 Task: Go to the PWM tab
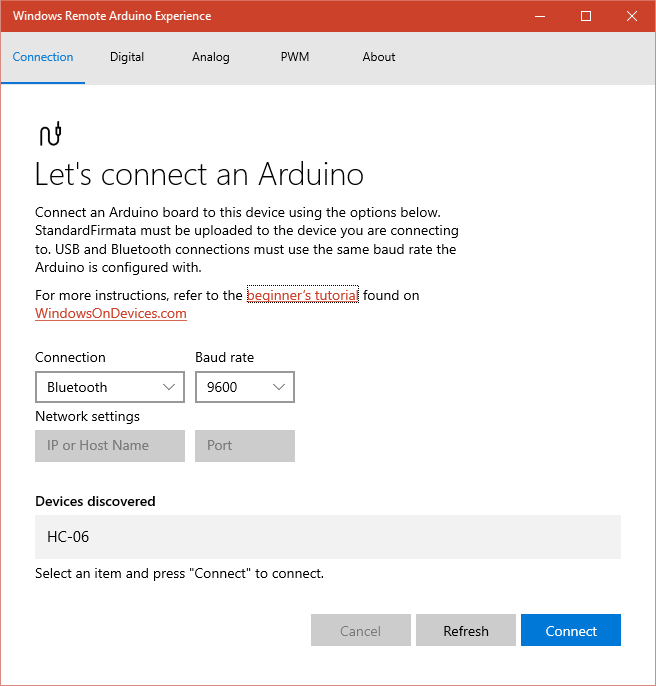pos(295,57)
